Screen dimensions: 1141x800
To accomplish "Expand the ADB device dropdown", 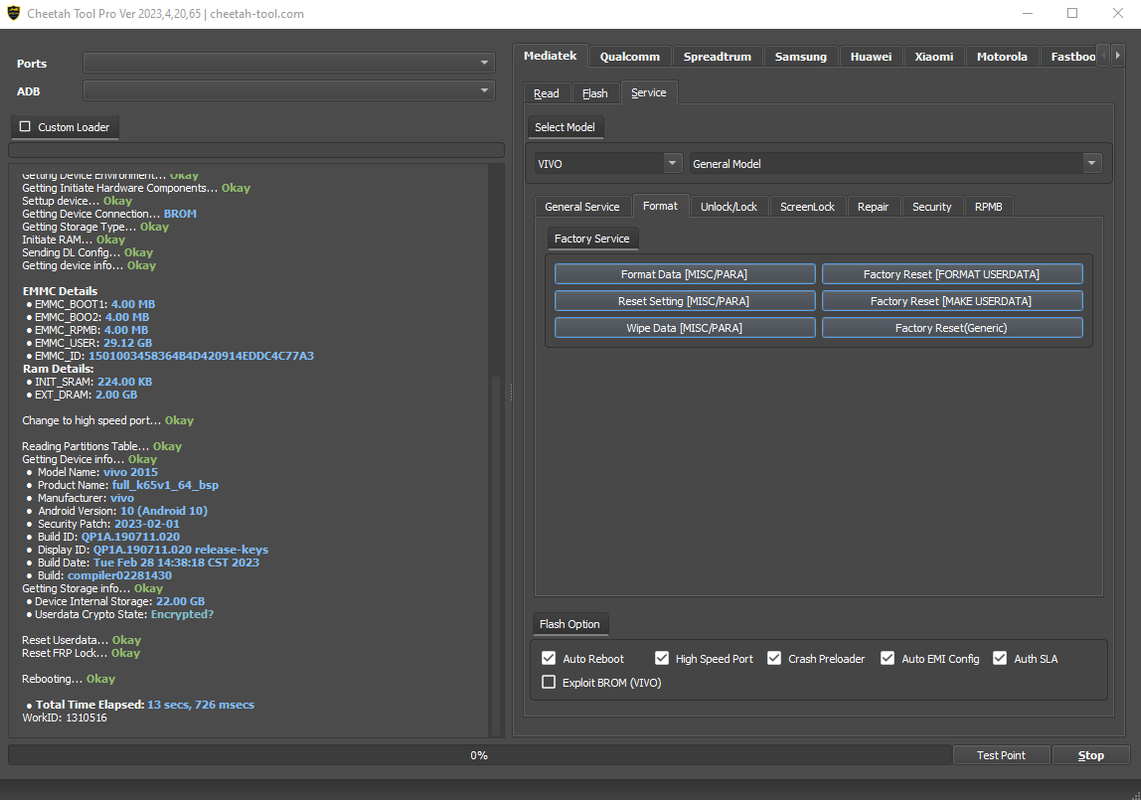I will [289, 90].
